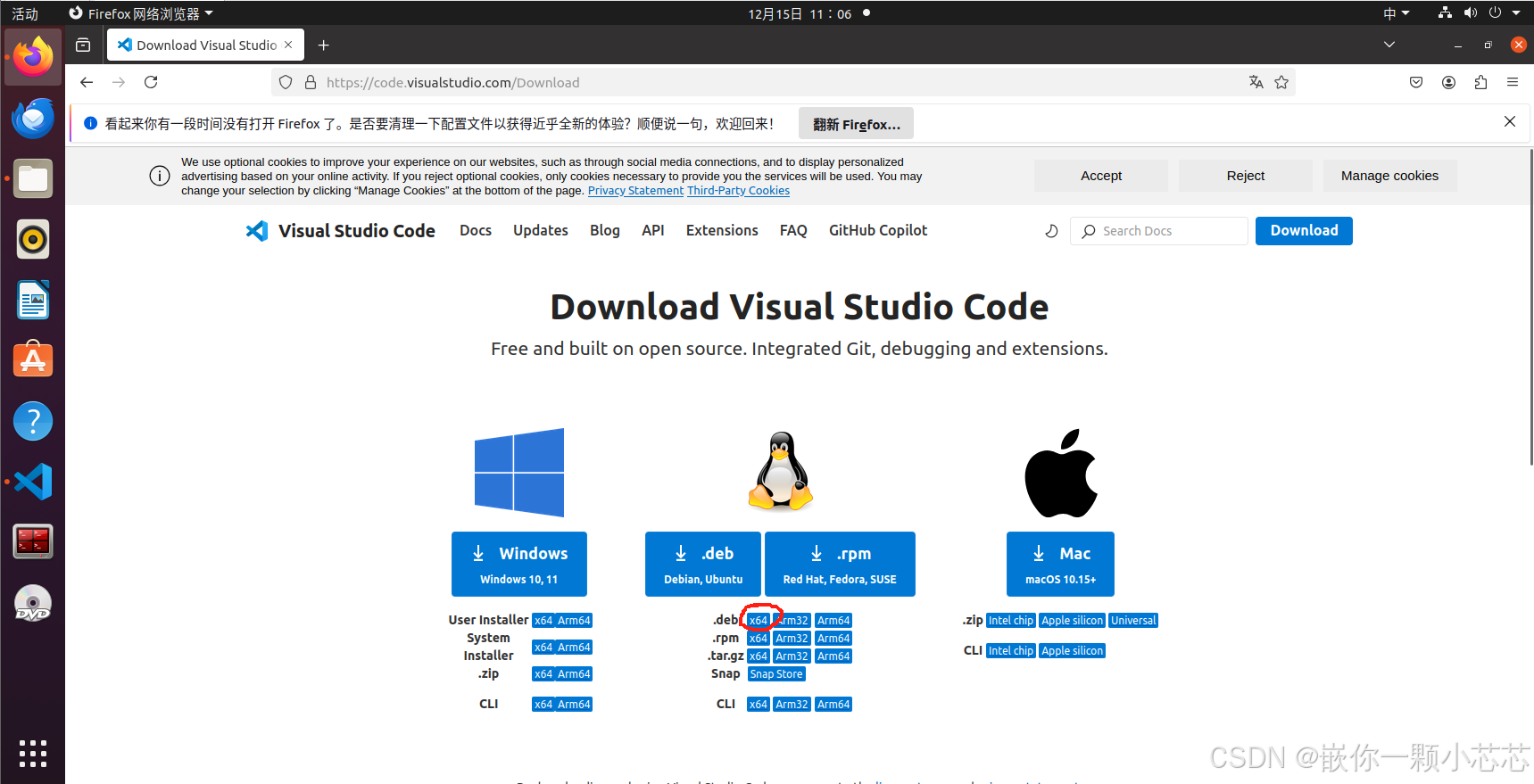Click in the Search Docs field

1158,231
